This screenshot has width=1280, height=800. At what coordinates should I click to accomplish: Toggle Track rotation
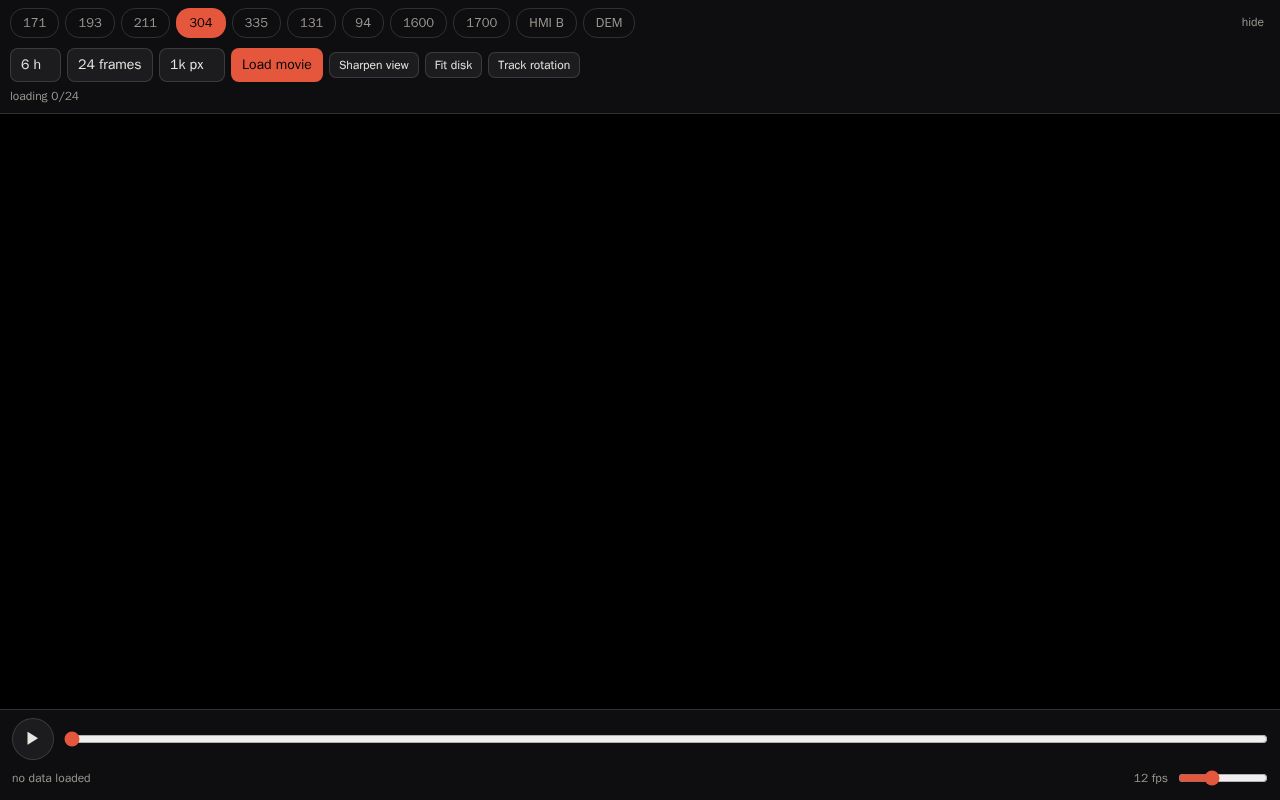pos(534,65)
